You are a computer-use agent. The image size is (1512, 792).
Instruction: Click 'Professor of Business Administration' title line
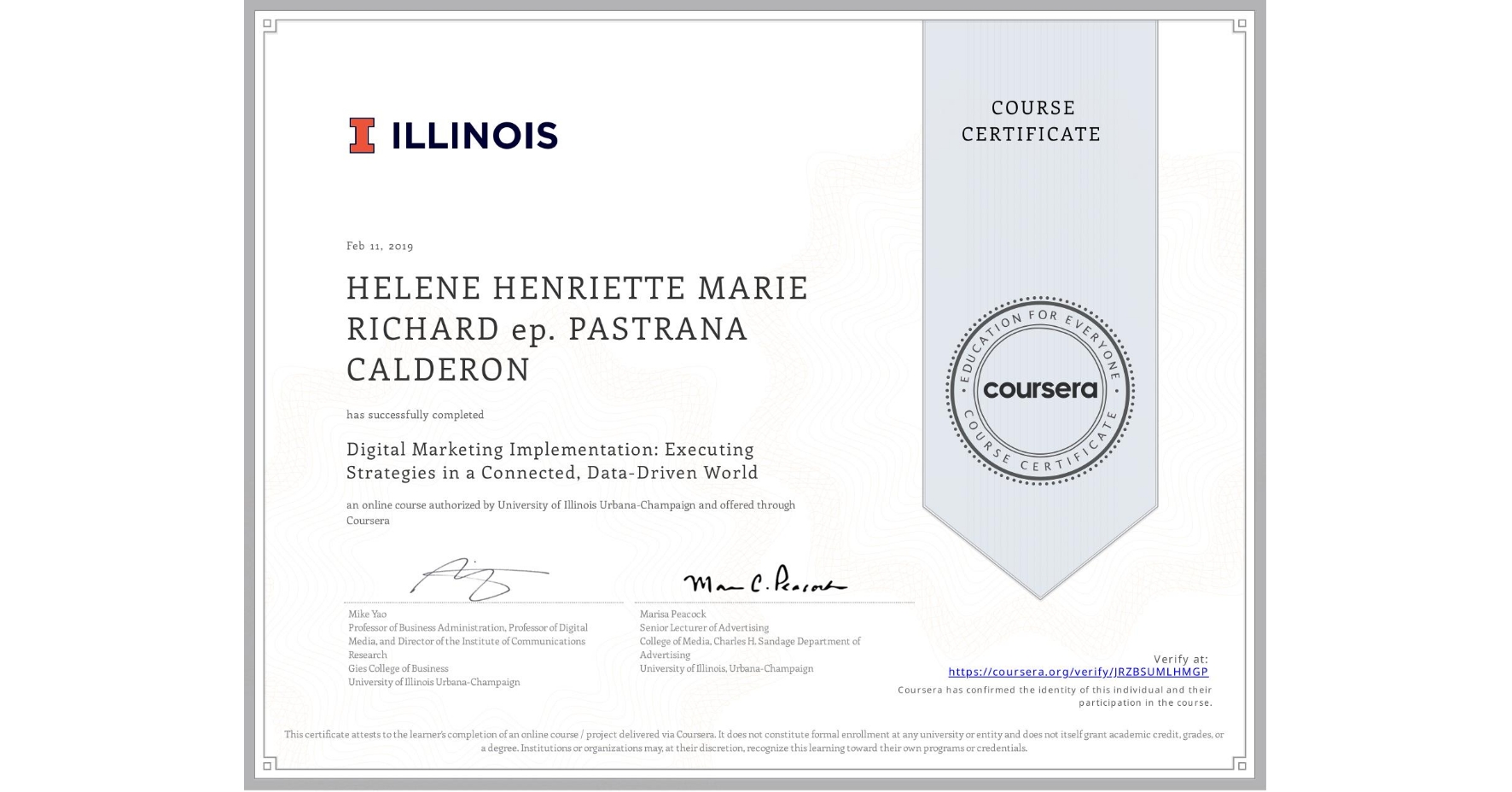tap(468, 628)
